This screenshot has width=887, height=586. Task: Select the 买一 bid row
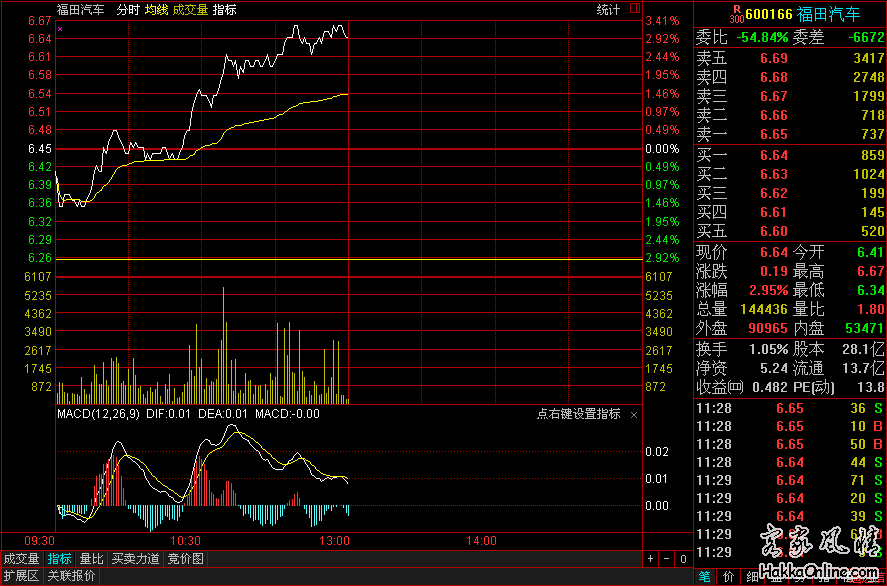790,156
